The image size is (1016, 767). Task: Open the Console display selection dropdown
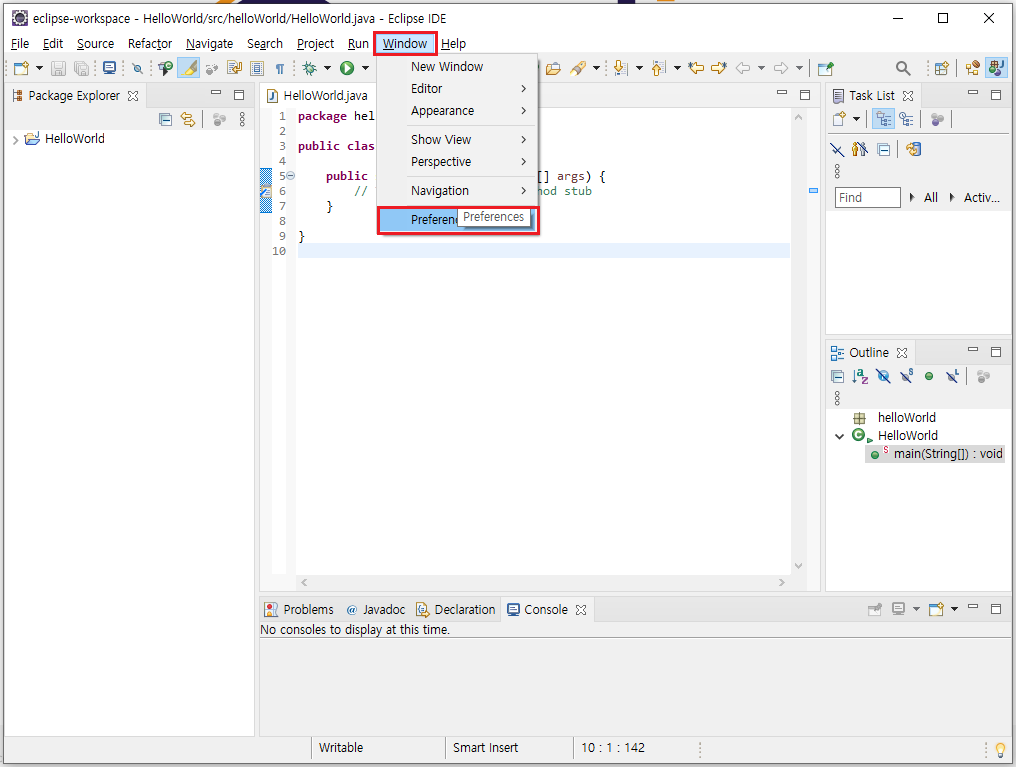click(916, 609)
